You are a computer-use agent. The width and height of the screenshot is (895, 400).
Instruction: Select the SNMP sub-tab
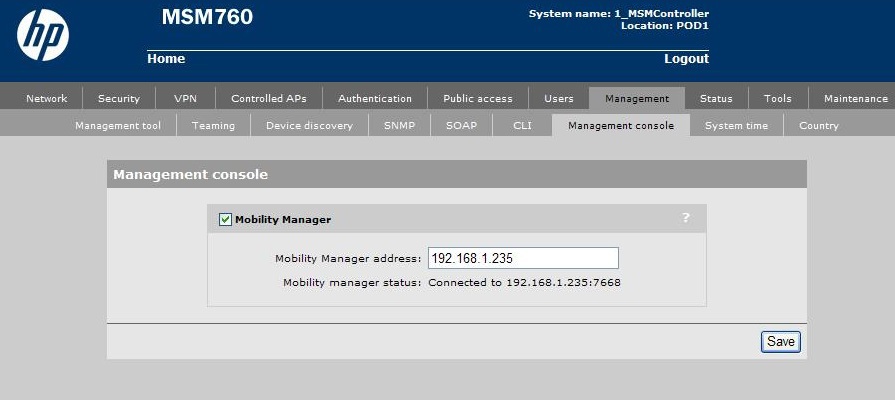(x=399, y=126)
